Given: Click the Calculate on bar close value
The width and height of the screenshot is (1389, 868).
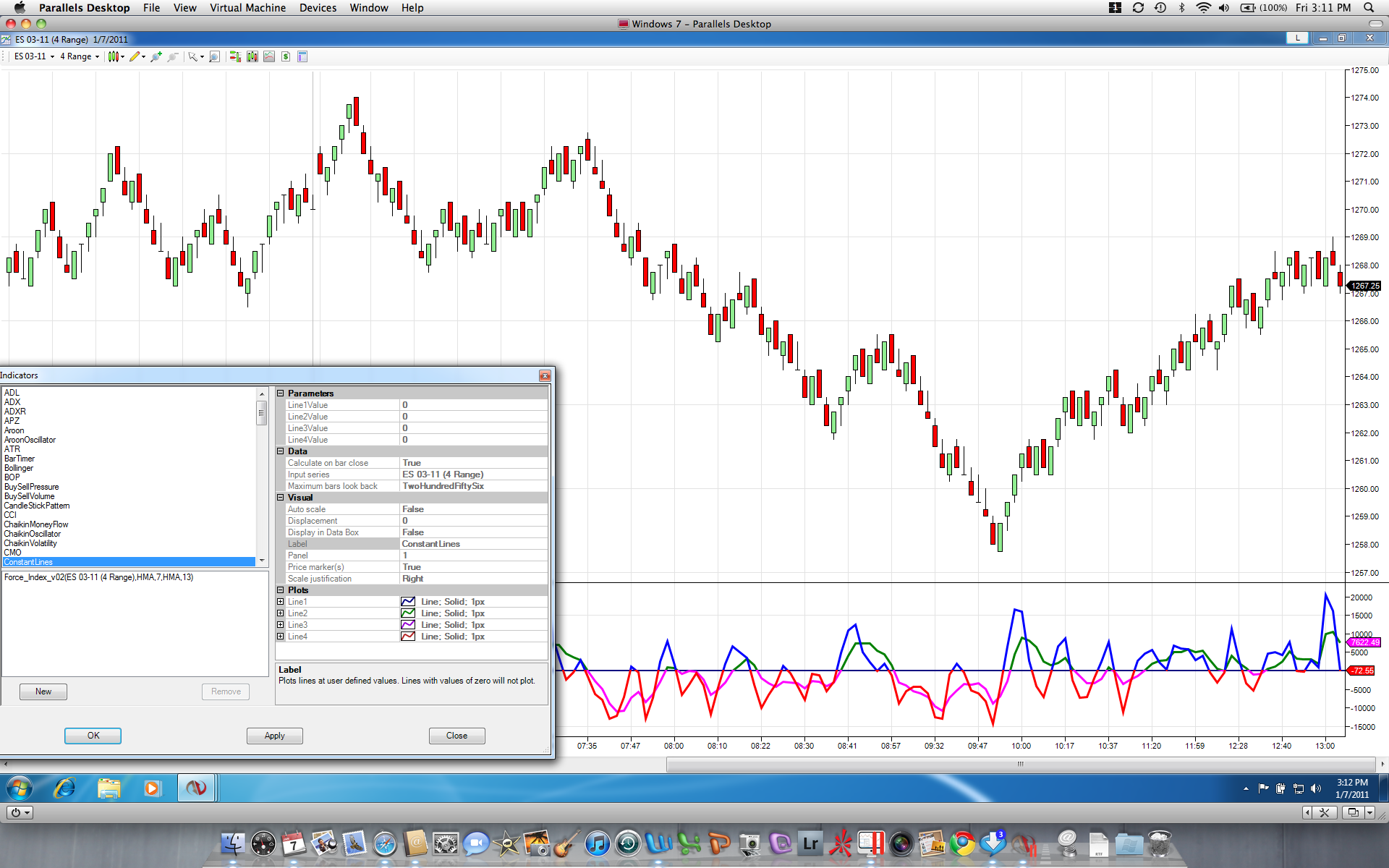Looking at the screenshot, I should tap(474, 463).
